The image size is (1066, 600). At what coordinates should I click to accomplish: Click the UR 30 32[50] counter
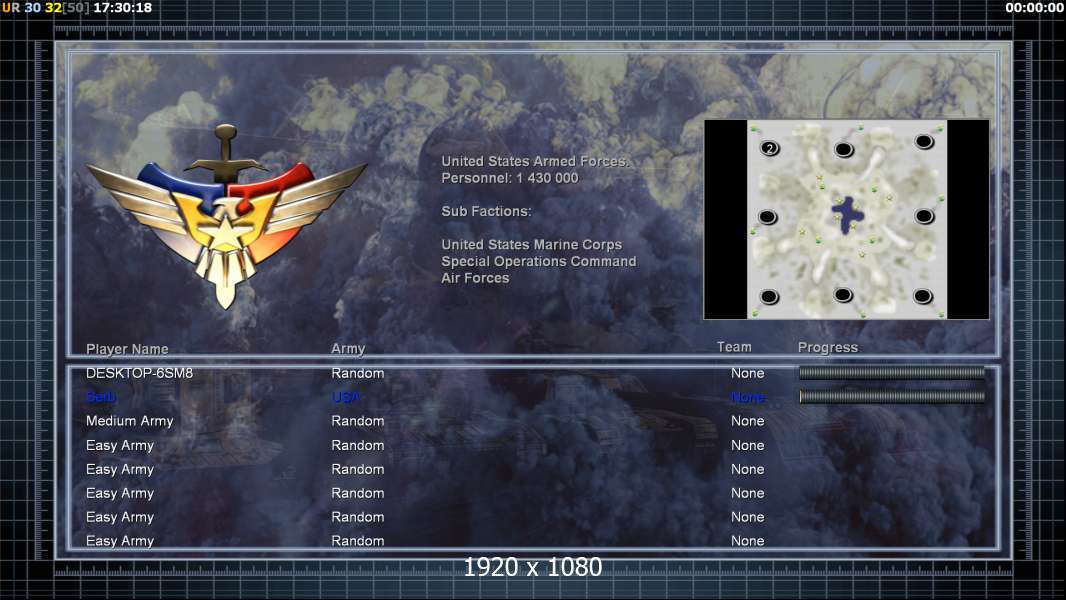coord(46,7)
